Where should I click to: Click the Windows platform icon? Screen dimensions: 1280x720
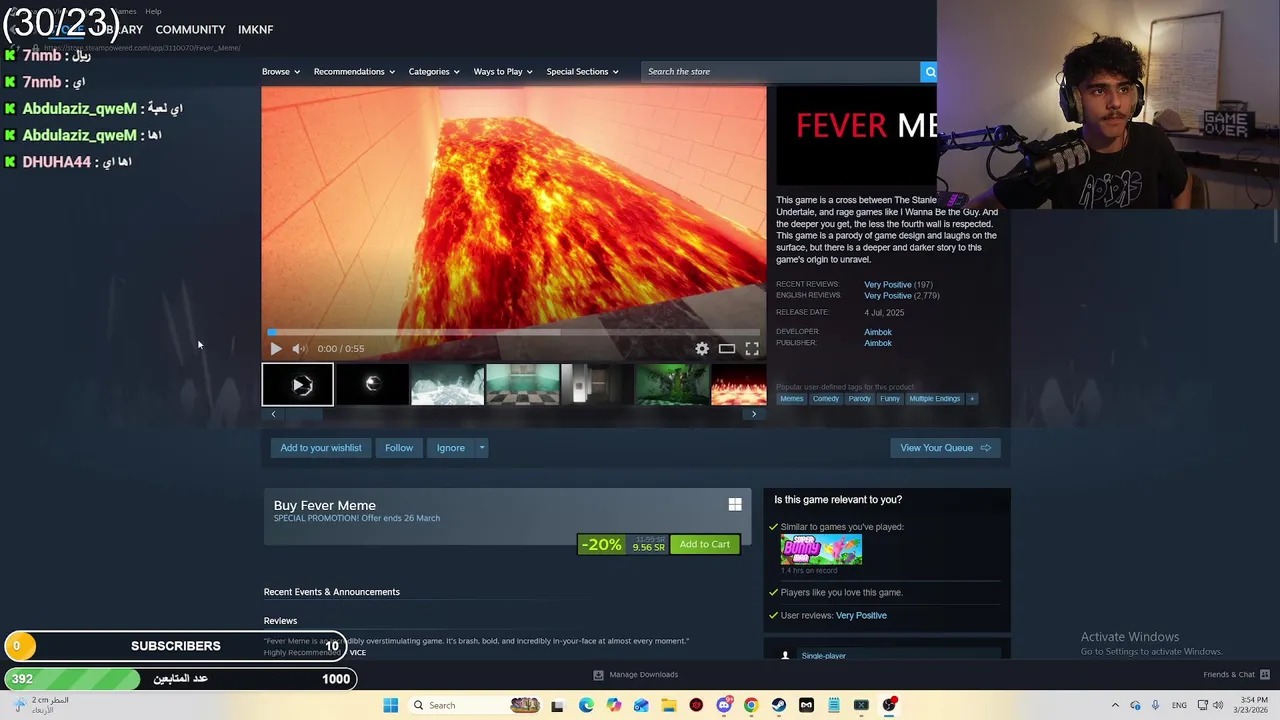coord(735,505)
